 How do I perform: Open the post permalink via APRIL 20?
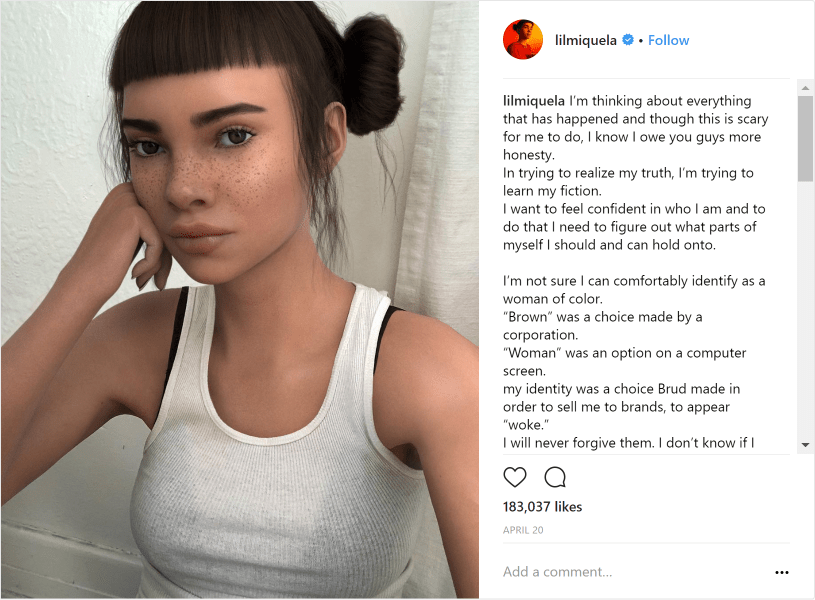523,530
